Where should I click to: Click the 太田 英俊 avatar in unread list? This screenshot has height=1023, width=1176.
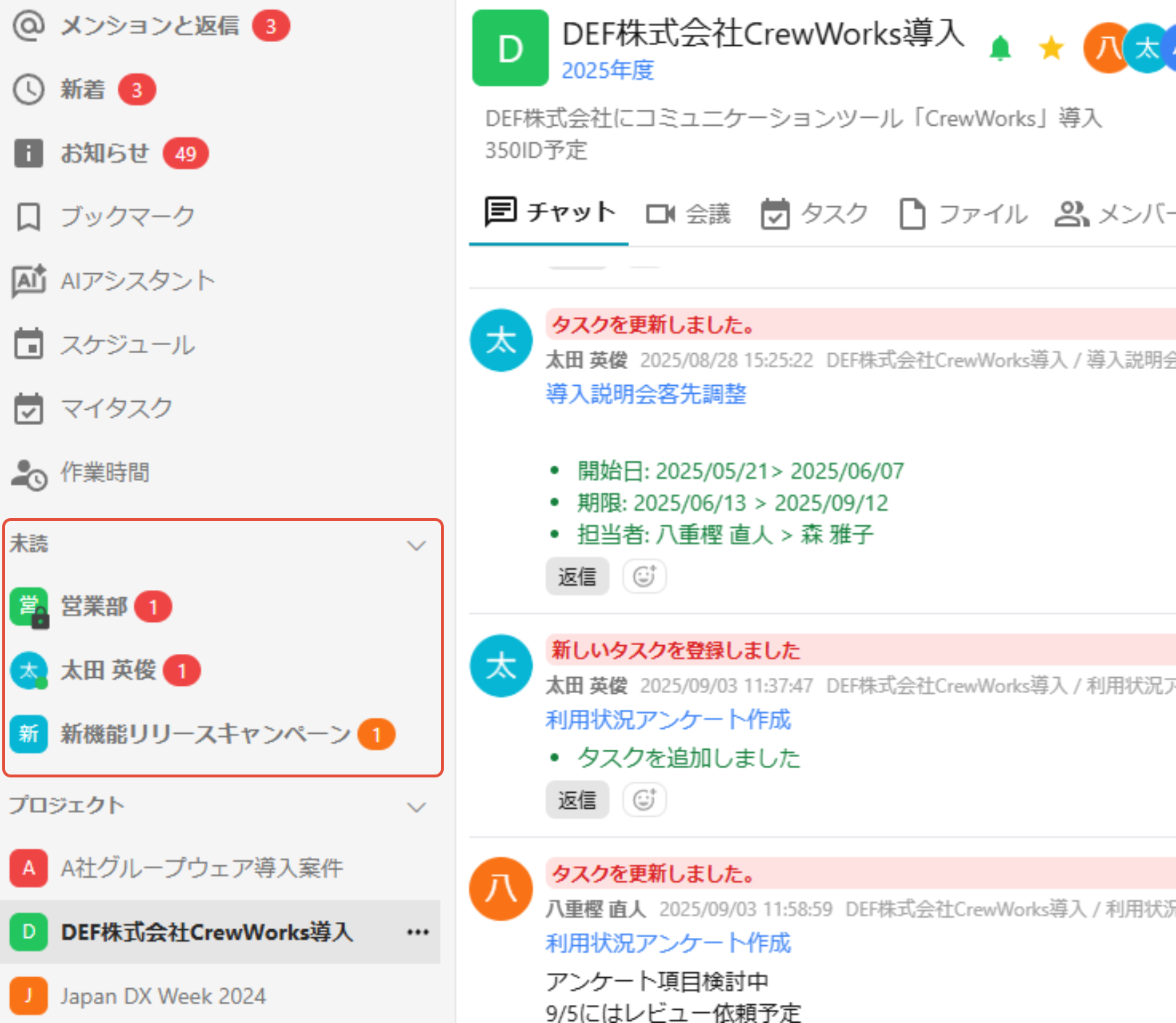[x=29, y=671]
